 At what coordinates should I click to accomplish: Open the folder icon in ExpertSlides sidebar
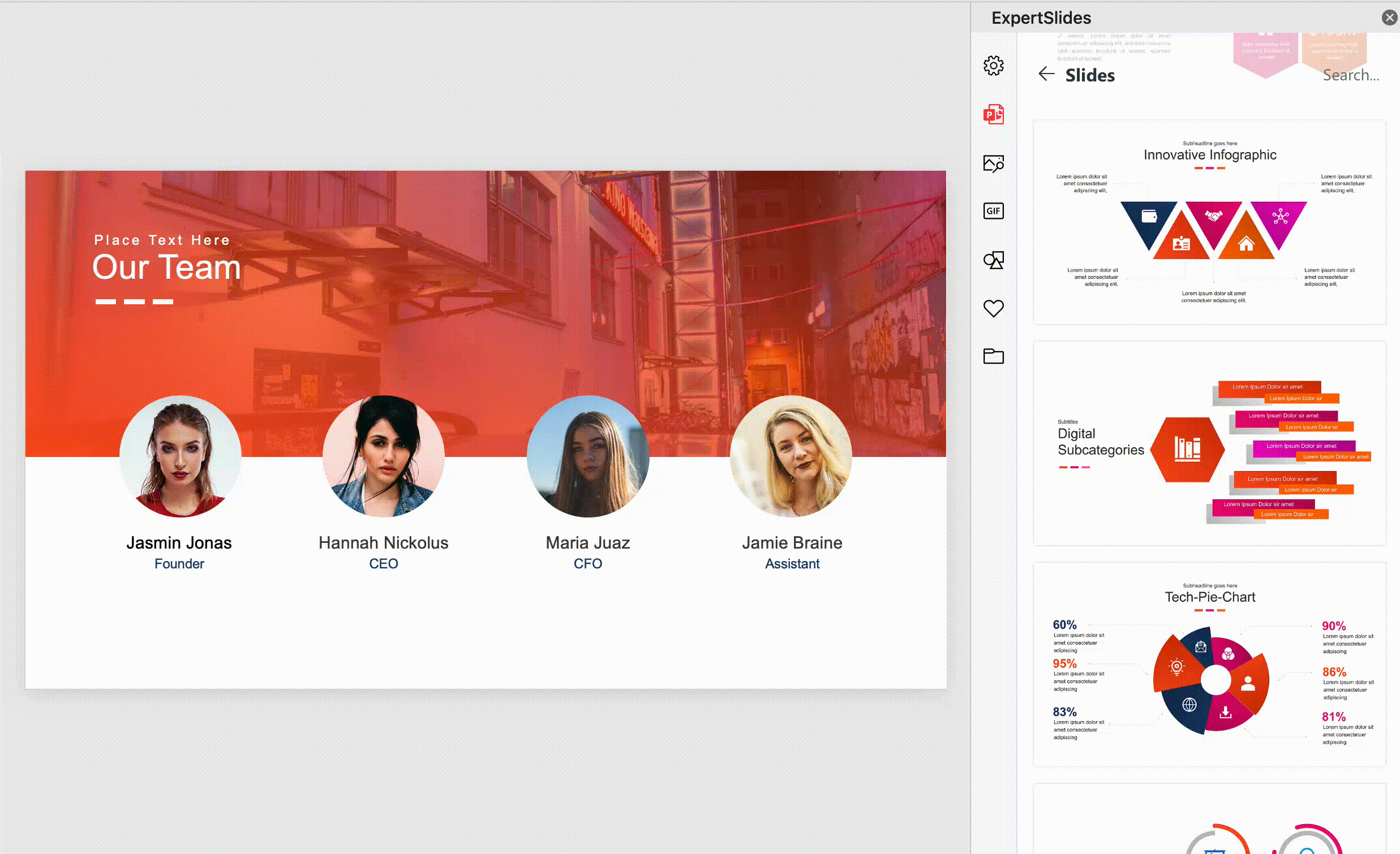(x=993, y=356)
